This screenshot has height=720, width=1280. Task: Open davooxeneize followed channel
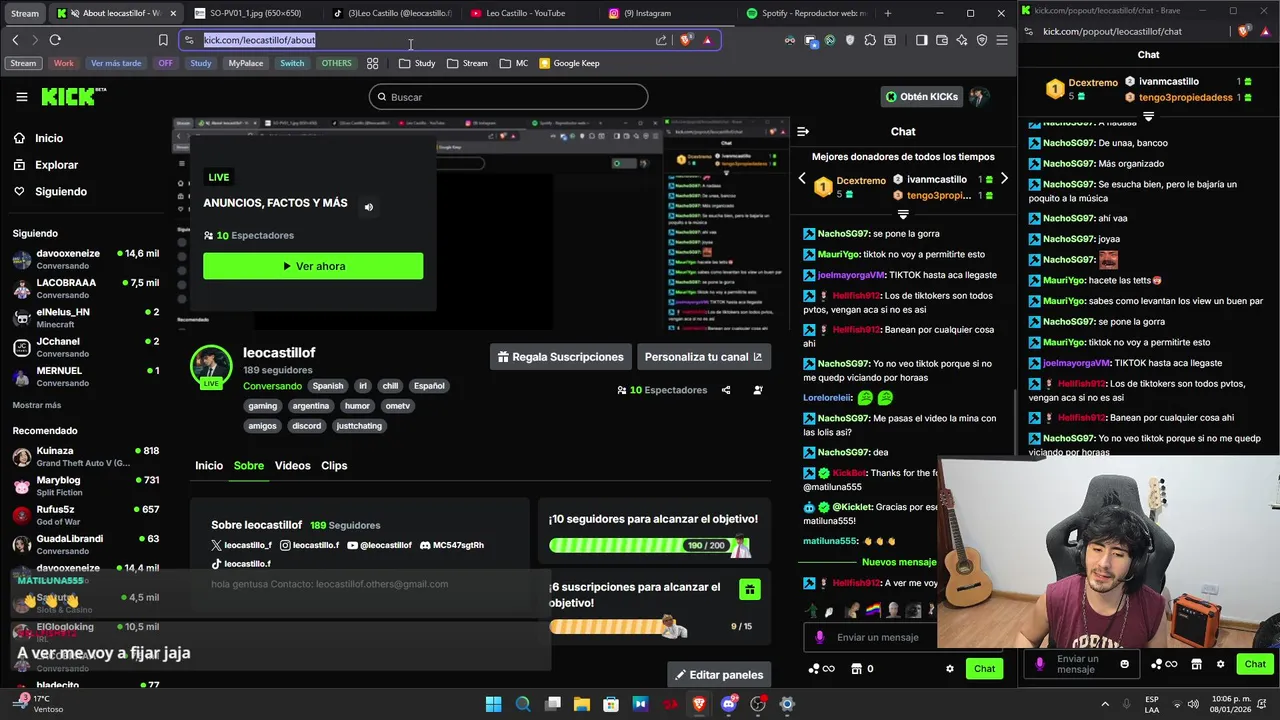[x=85, y=260]
